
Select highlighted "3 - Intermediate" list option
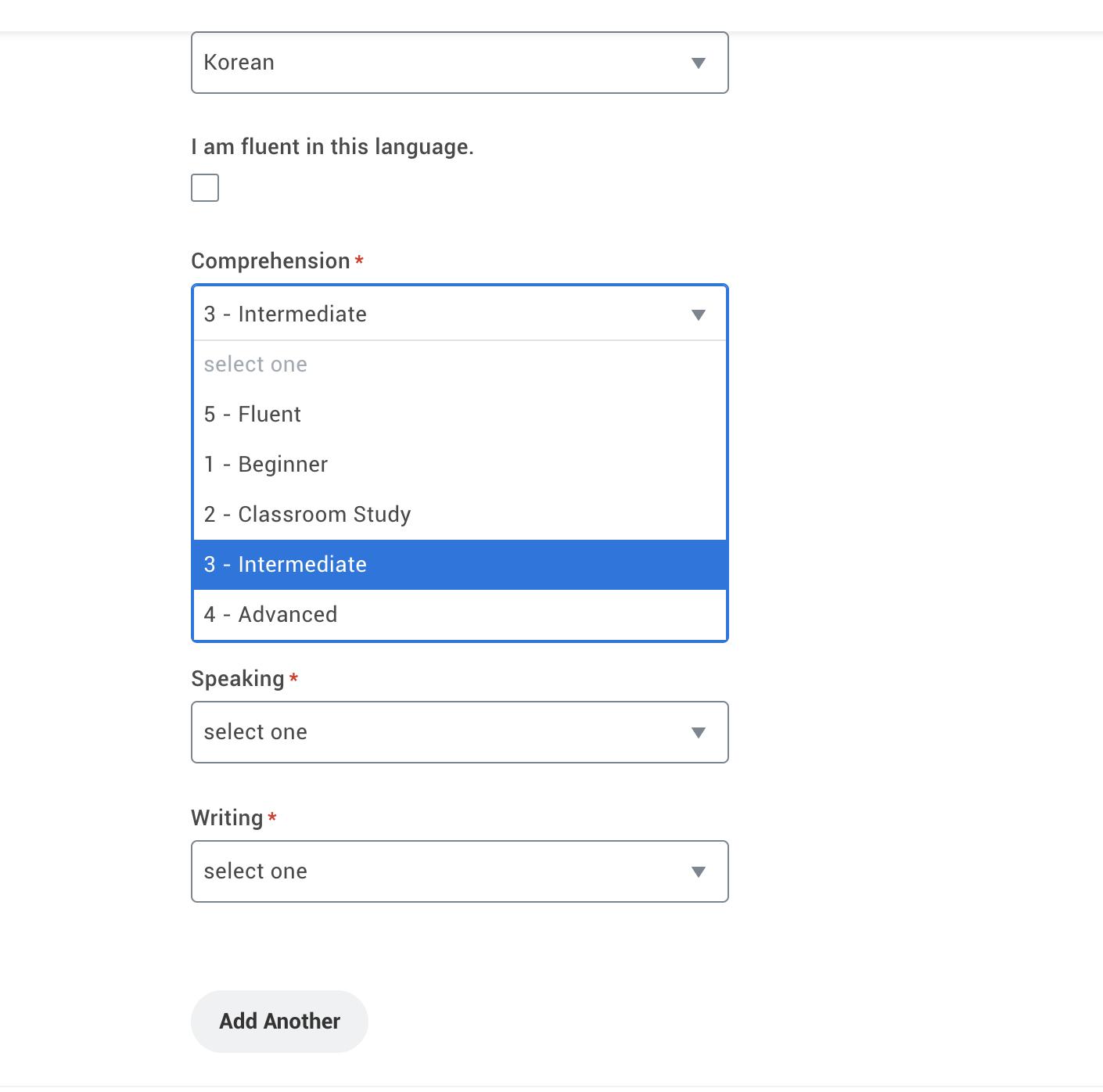[x=286, y=565]
